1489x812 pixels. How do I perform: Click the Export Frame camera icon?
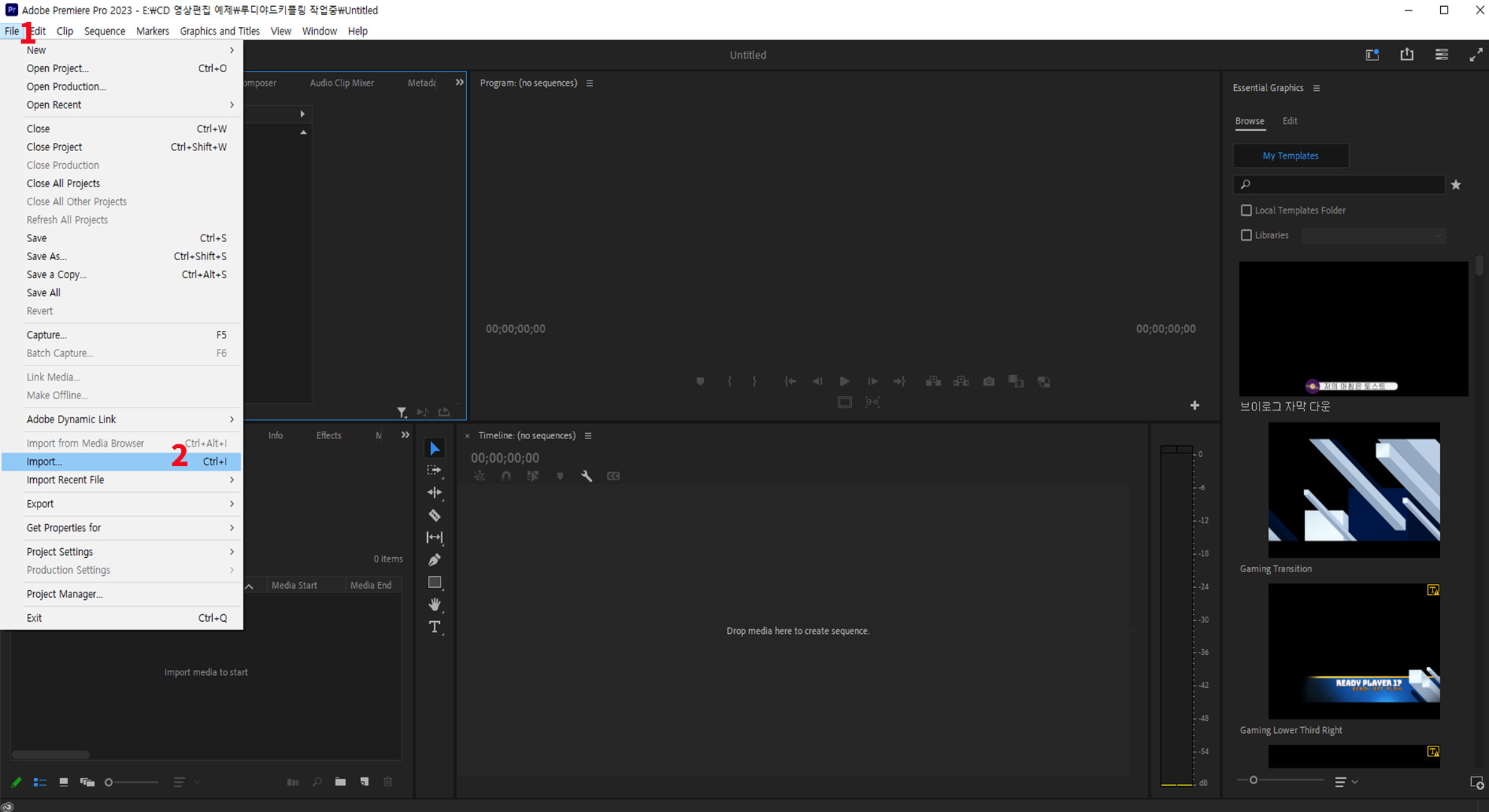point(989,382)
